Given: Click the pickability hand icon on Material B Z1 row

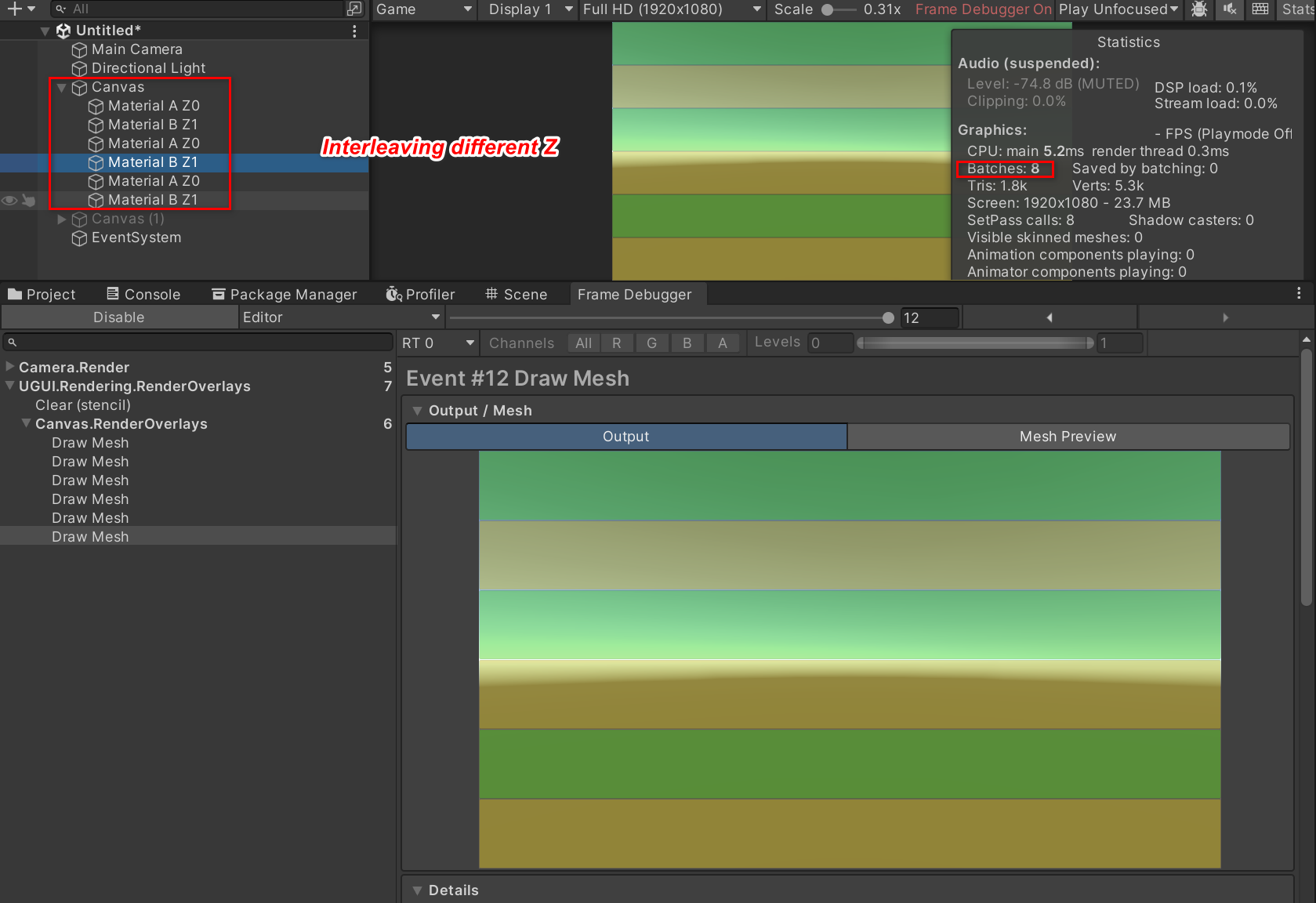Looking at the screenshot, I should tap(29, 201).
